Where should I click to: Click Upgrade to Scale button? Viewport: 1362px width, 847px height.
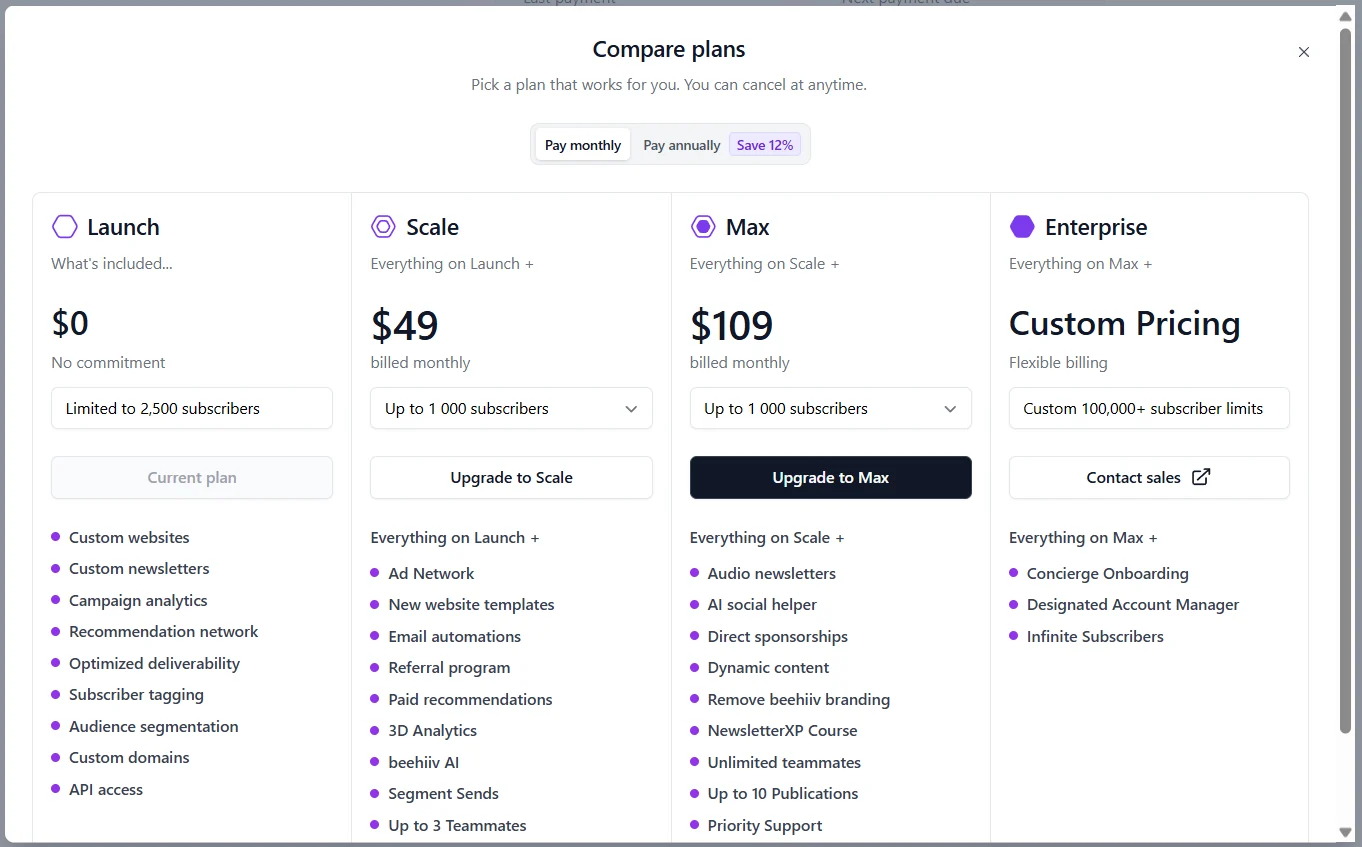click(x=511, y=478)
